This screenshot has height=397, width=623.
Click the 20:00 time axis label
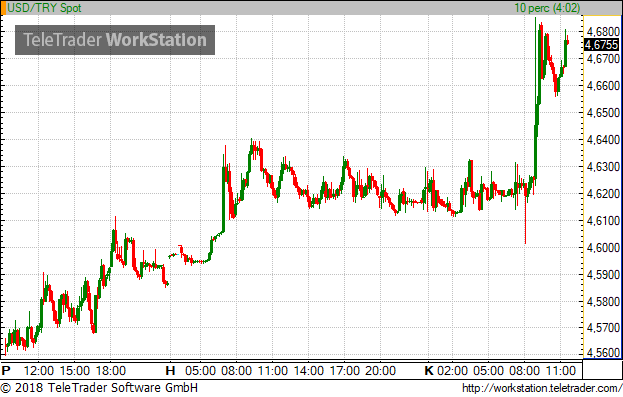(380, 371)
